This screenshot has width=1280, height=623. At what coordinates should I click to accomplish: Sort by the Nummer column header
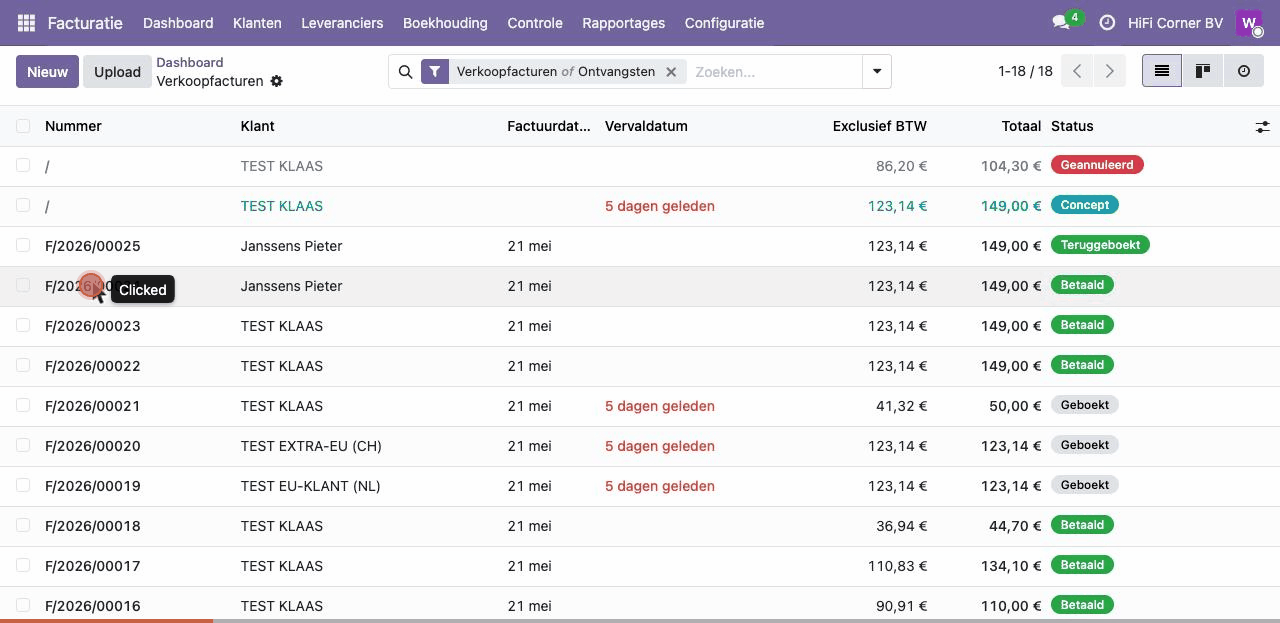73,126
